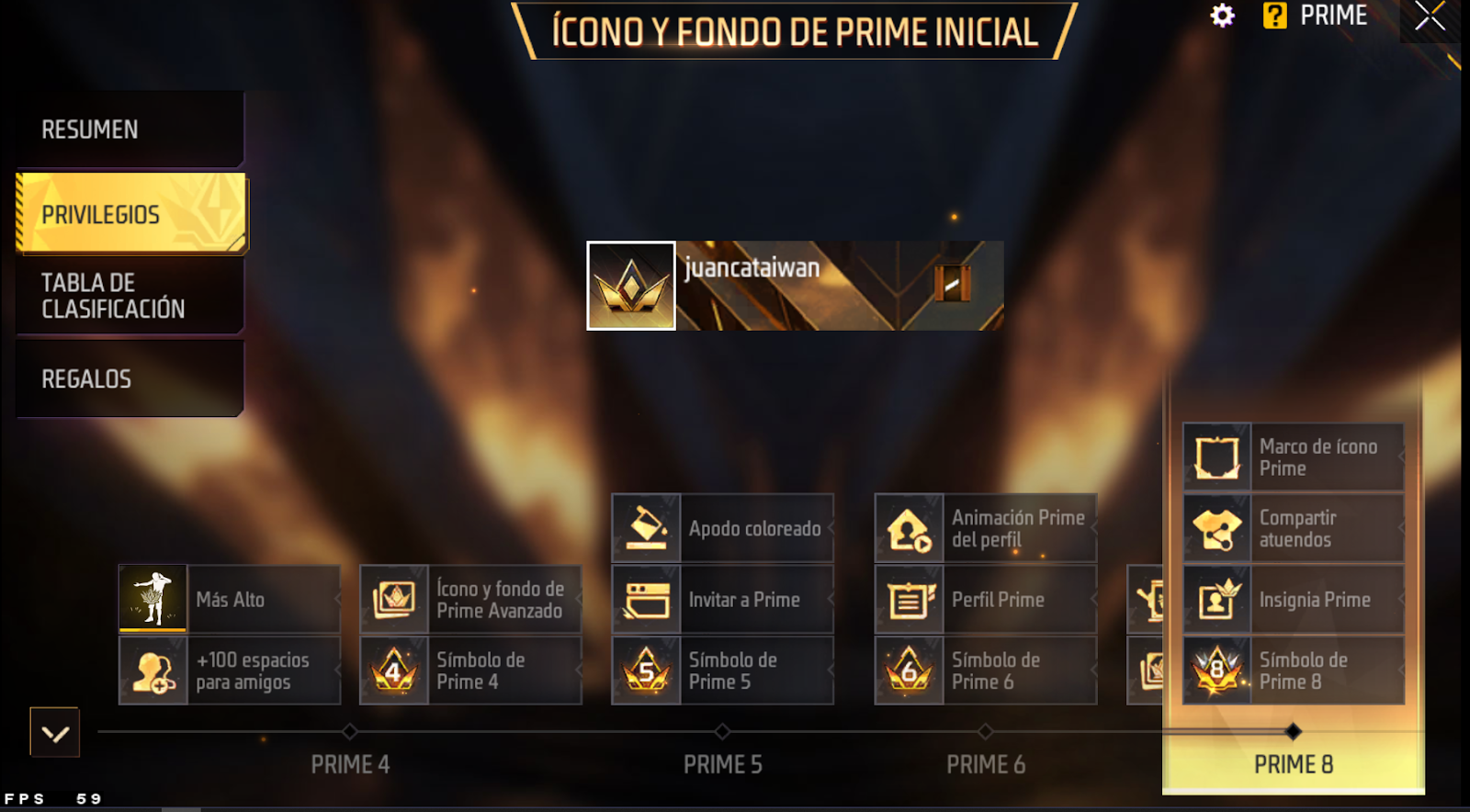Viewport: 1470px width, 812px height.
Task: Click the Invitar a Prime privilege
Action: (723, 599)
